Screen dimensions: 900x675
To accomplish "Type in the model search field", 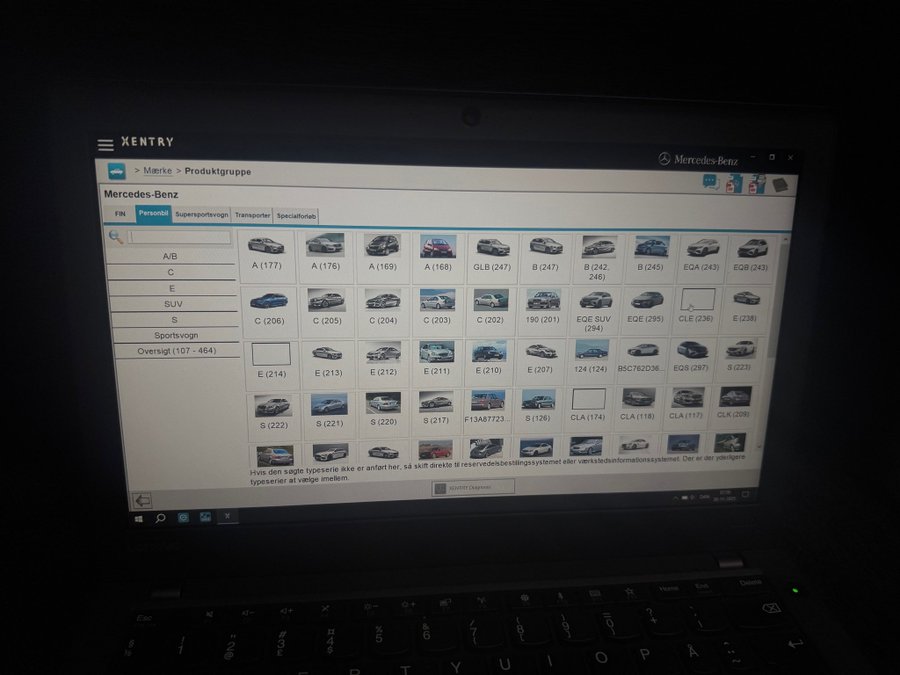I will 180,237.
